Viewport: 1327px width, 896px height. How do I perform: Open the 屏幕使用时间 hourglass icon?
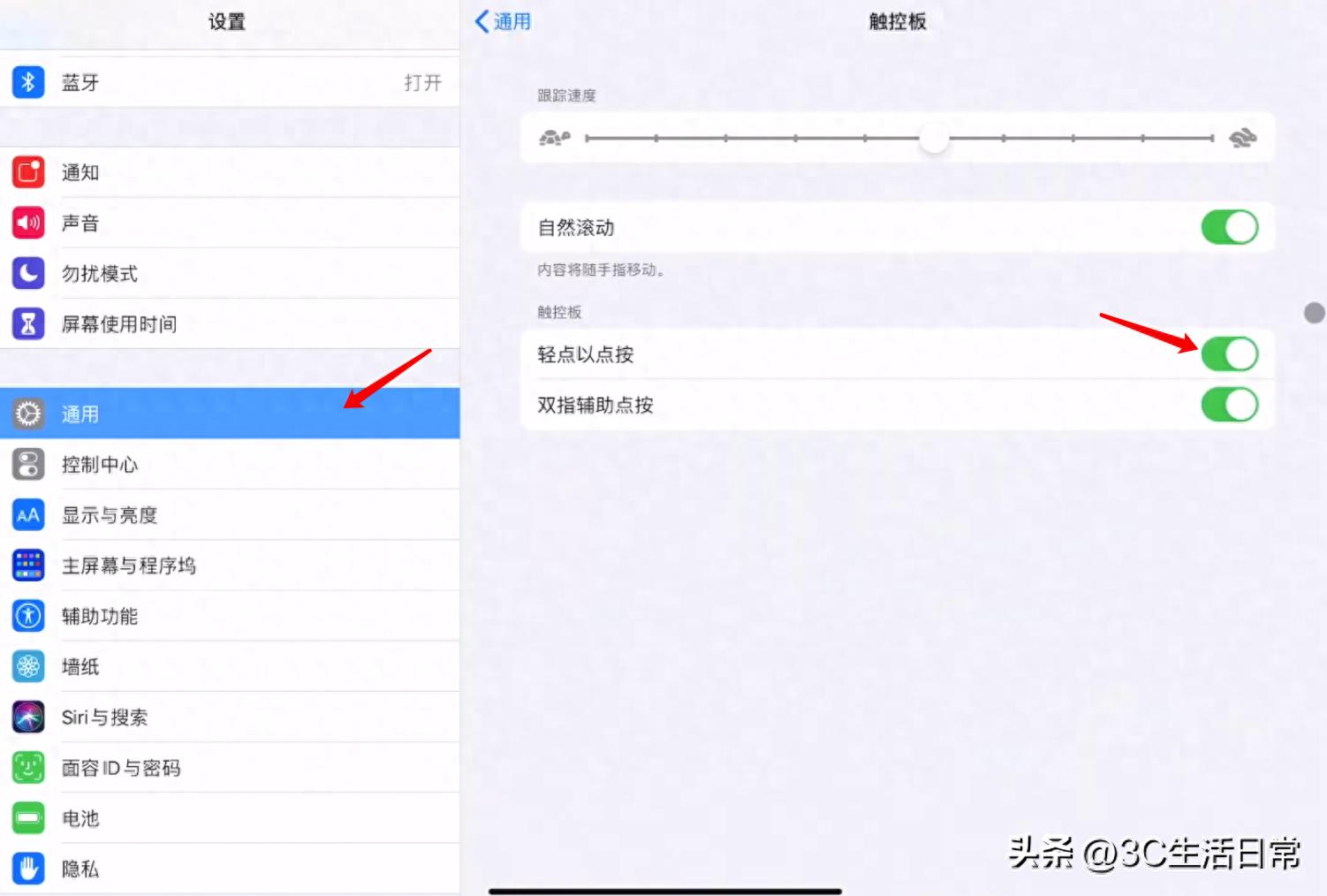tap(27, 323)
